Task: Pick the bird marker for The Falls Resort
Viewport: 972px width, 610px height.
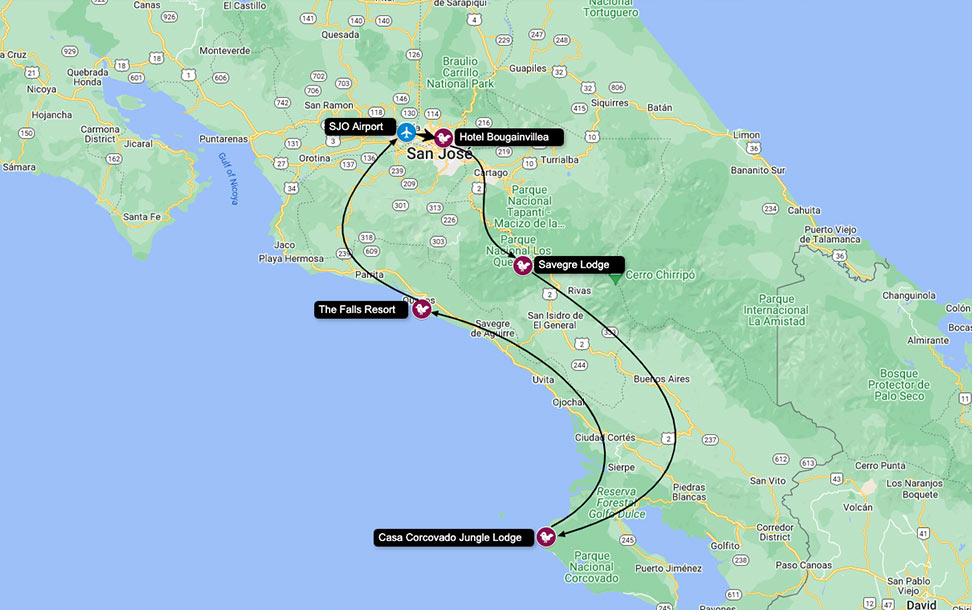Action: (x=422, y=309)
